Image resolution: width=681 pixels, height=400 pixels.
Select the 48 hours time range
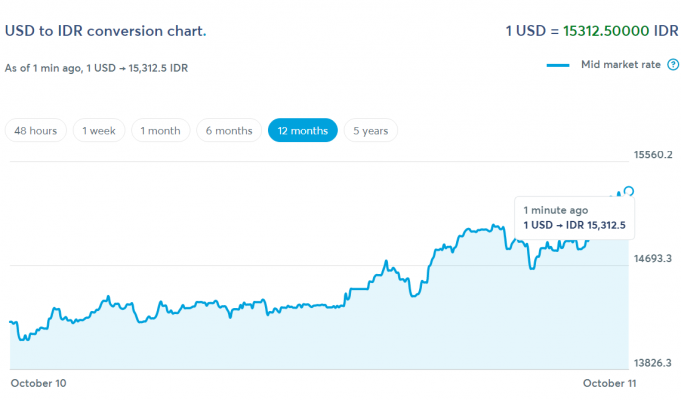[x=37, y=131]
